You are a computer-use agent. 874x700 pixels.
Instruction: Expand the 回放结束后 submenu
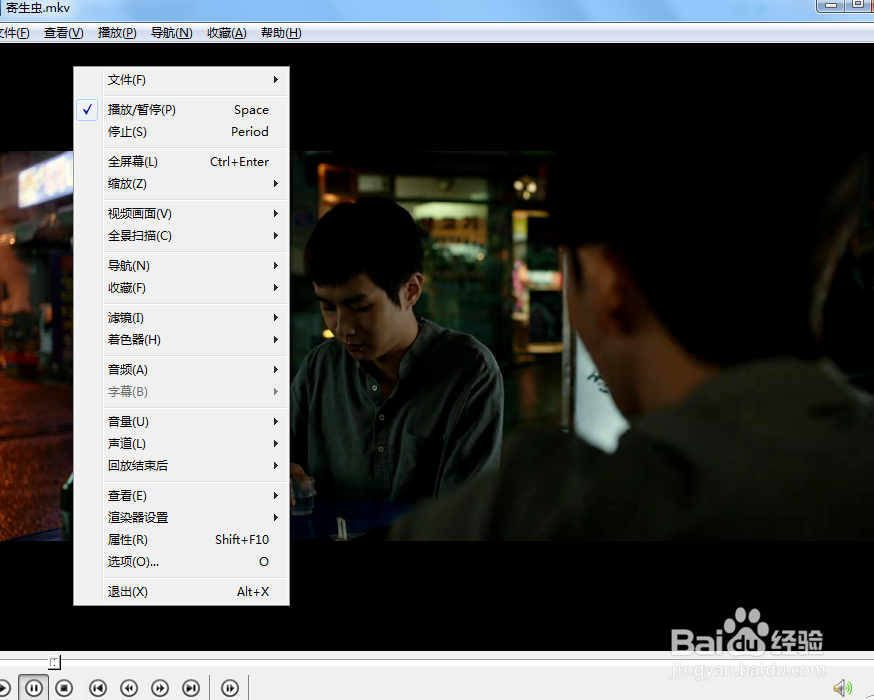click(x=181, y=466)
